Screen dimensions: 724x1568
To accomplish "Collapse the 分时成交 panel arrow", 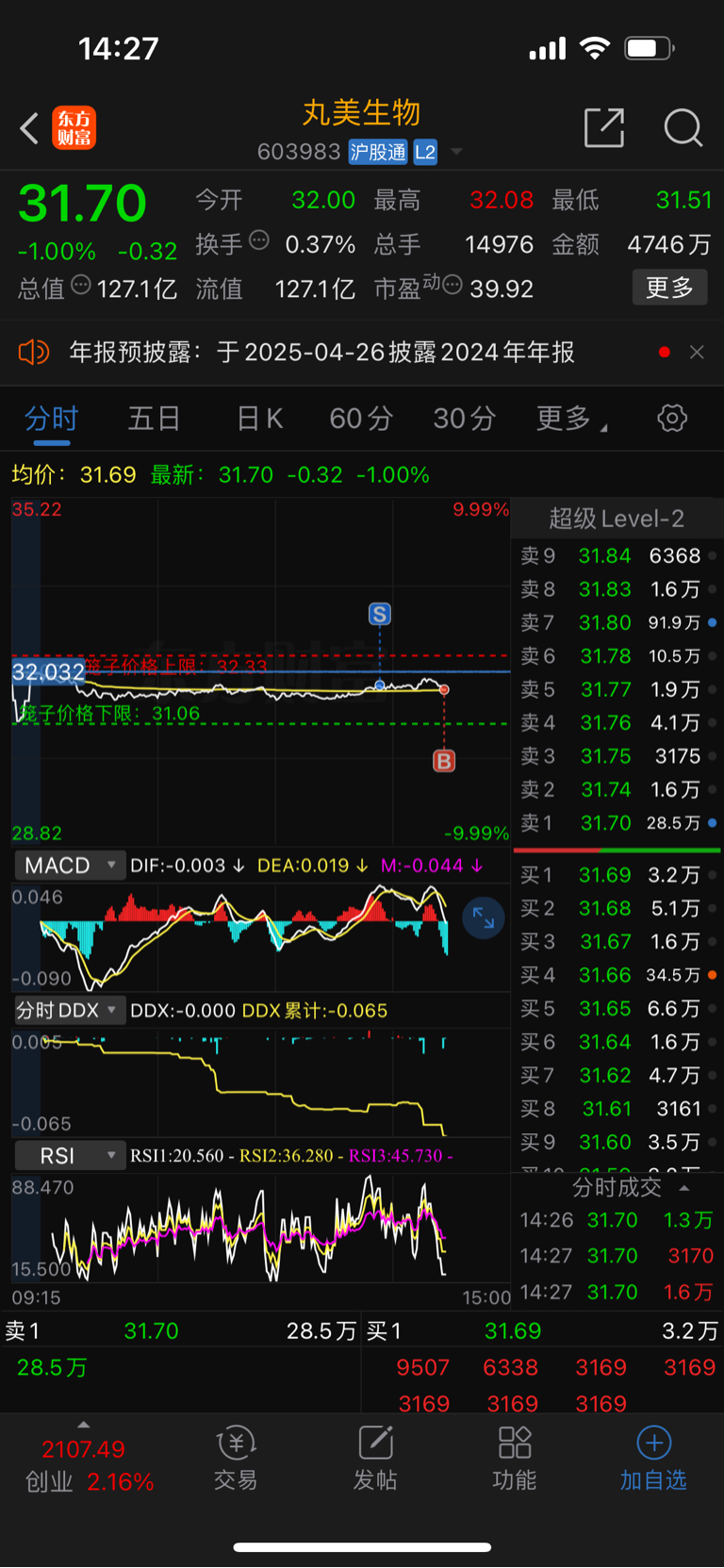I will 684,1188.
